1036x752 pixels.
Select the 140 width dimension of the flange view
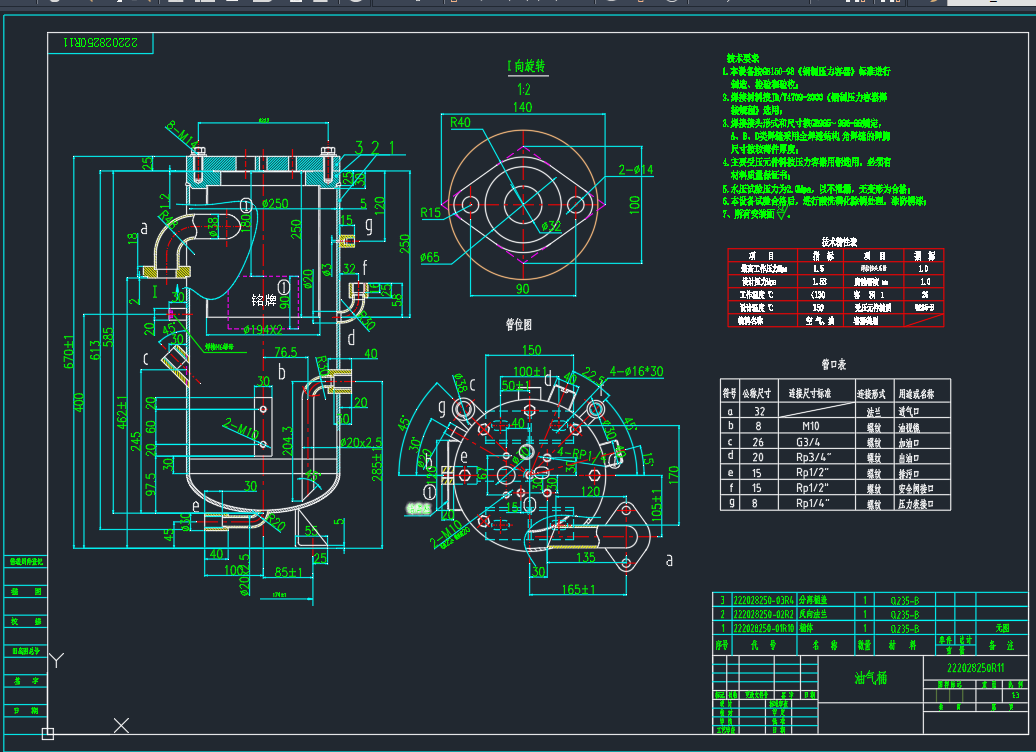click(x=523, y=107)
